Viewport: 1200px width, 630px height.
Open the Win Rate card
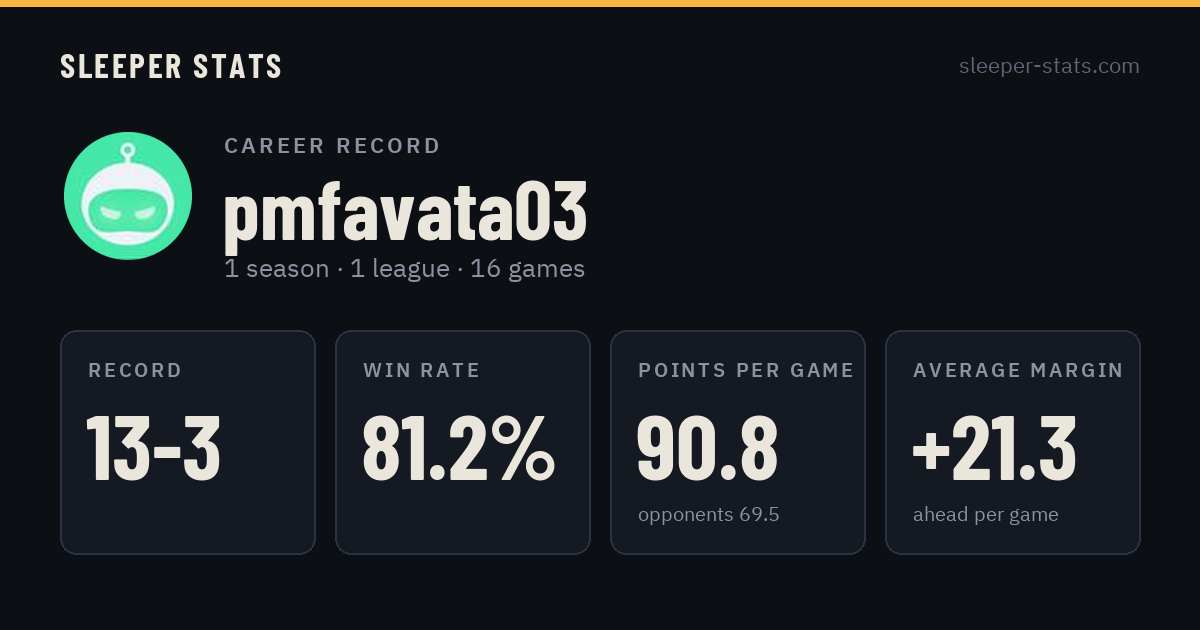click(x=463, y=442)
